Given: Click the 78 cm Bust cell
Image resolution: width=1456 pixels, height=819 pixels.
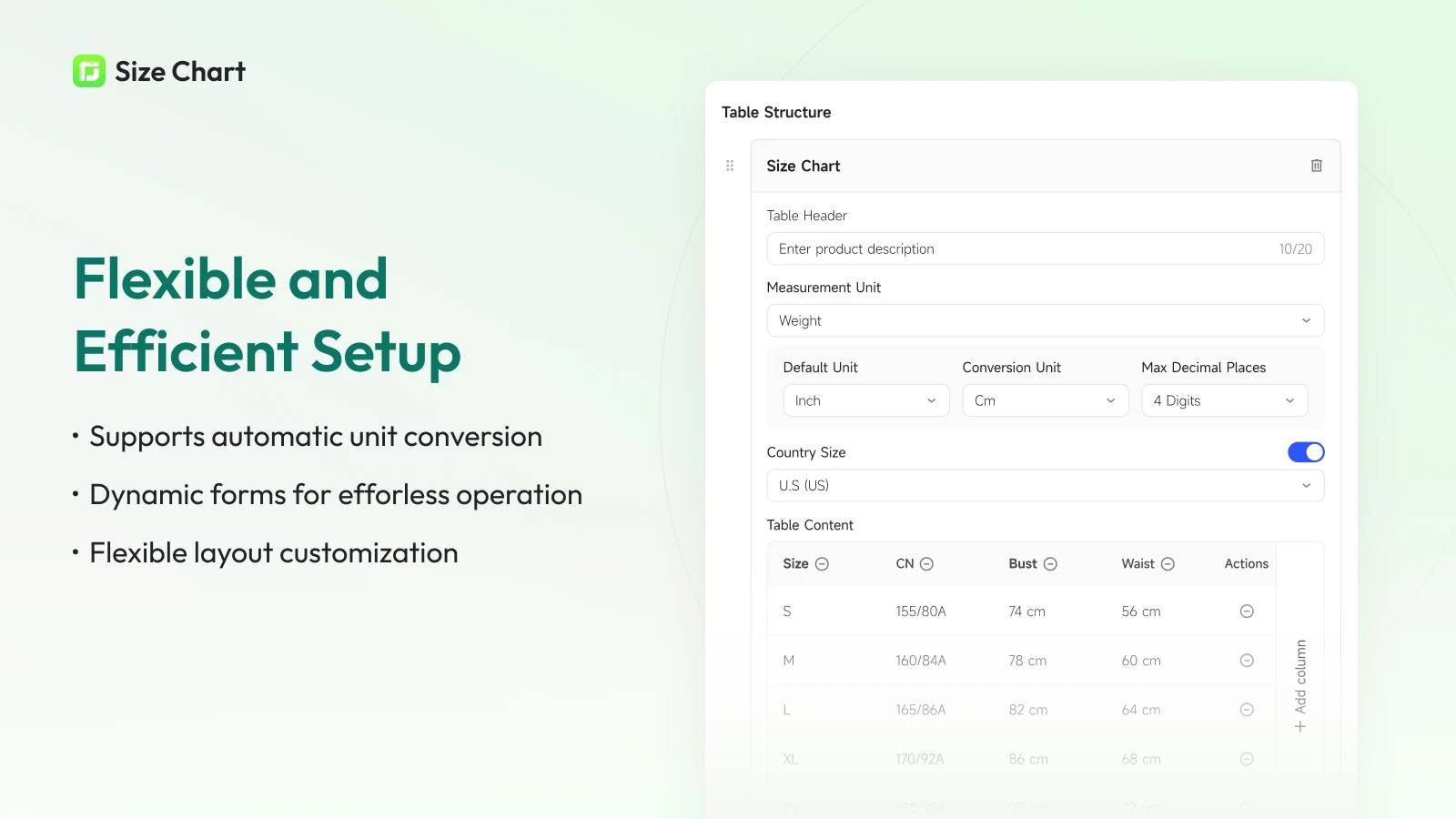Looking at the screenshot, I should tap(1027, 661).
